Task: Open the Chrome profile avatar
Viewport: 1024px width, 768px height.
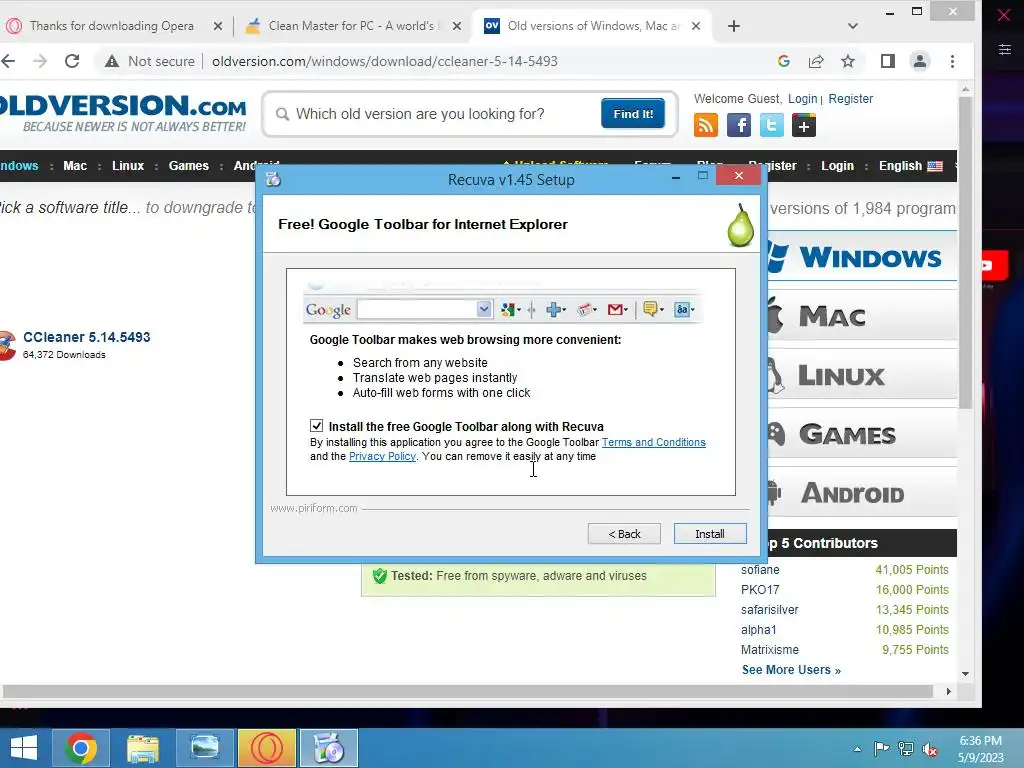Action: [920, 61]
